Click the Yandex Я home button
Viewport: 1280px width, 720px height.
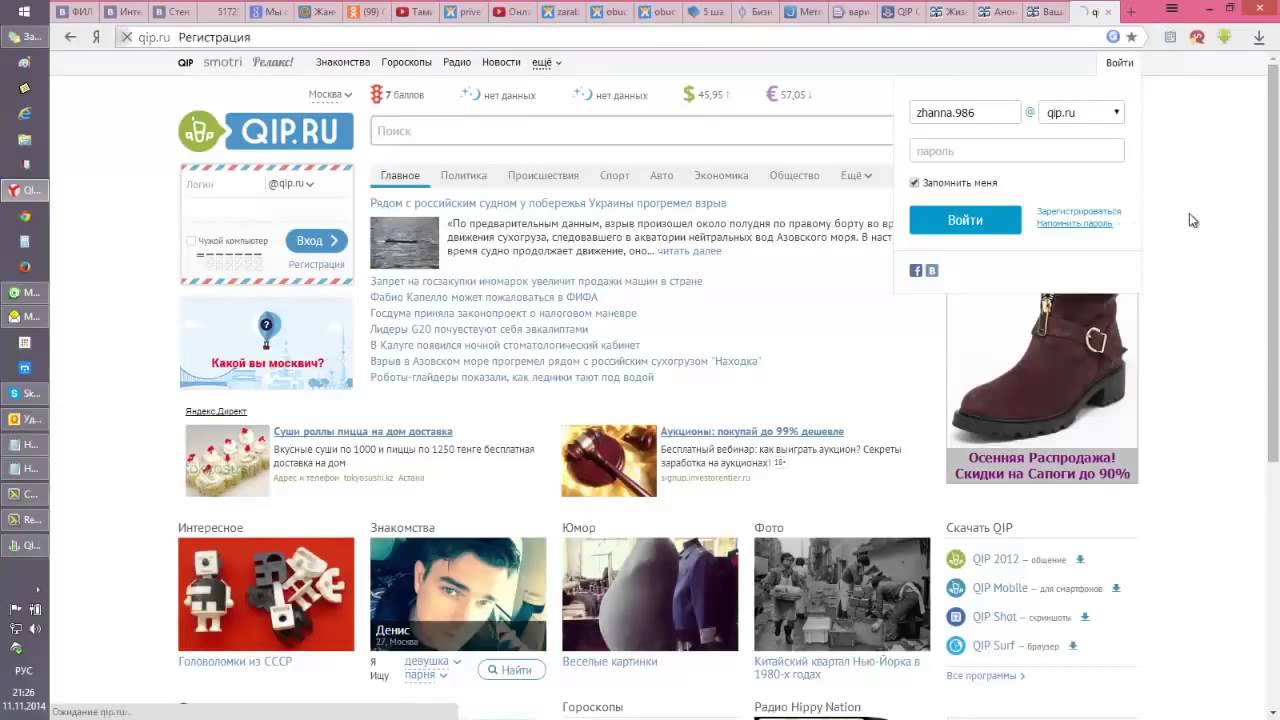point(96,37)
